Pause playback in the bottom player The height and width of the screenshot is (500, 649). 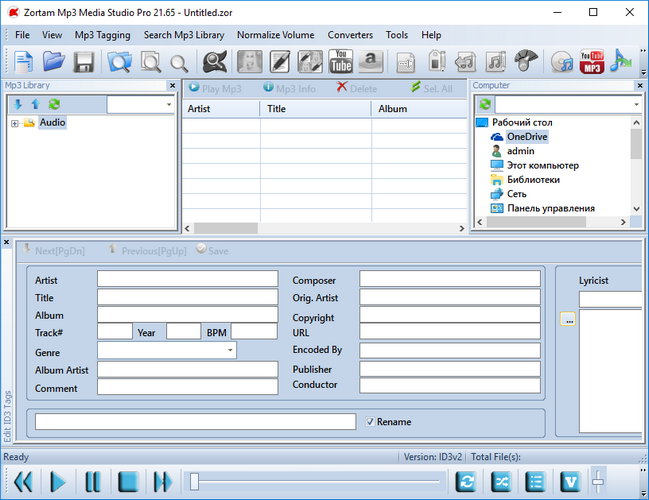coord(93,482)
